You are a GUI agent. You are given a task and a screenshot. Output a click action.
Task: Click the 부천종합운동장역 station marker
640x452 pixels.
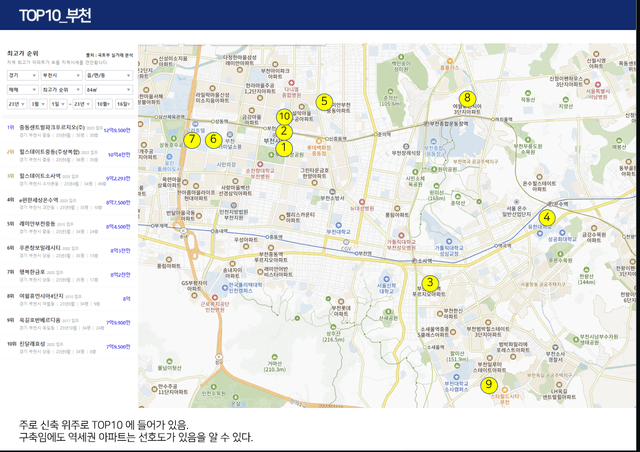(426, 123)
